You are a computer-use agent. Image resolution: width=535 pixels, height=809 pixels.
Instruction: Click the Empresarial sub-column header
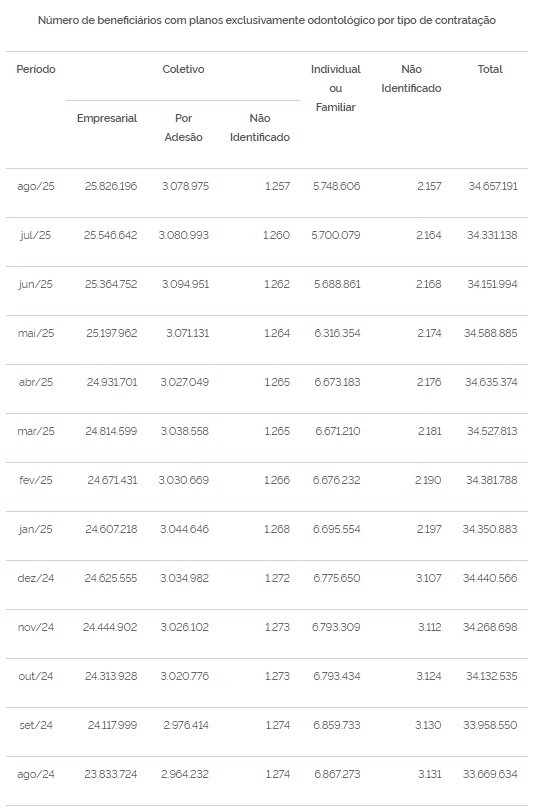coord(107,118)
